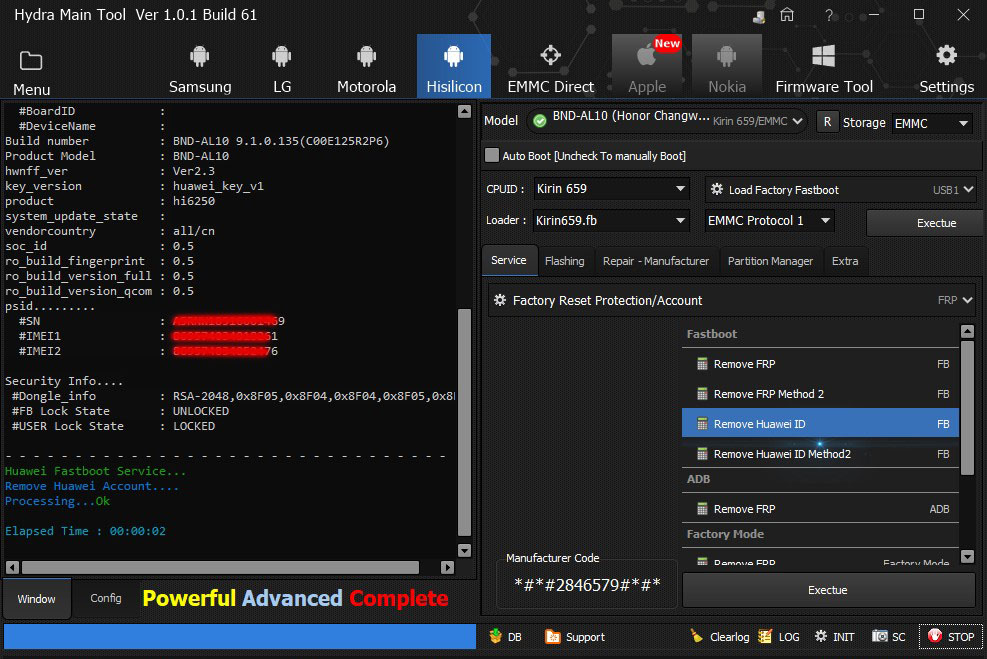The height and width of the screenshot is (659, 987).
Task: Open the Samsung brand module
Action: [x=200, y=67]
